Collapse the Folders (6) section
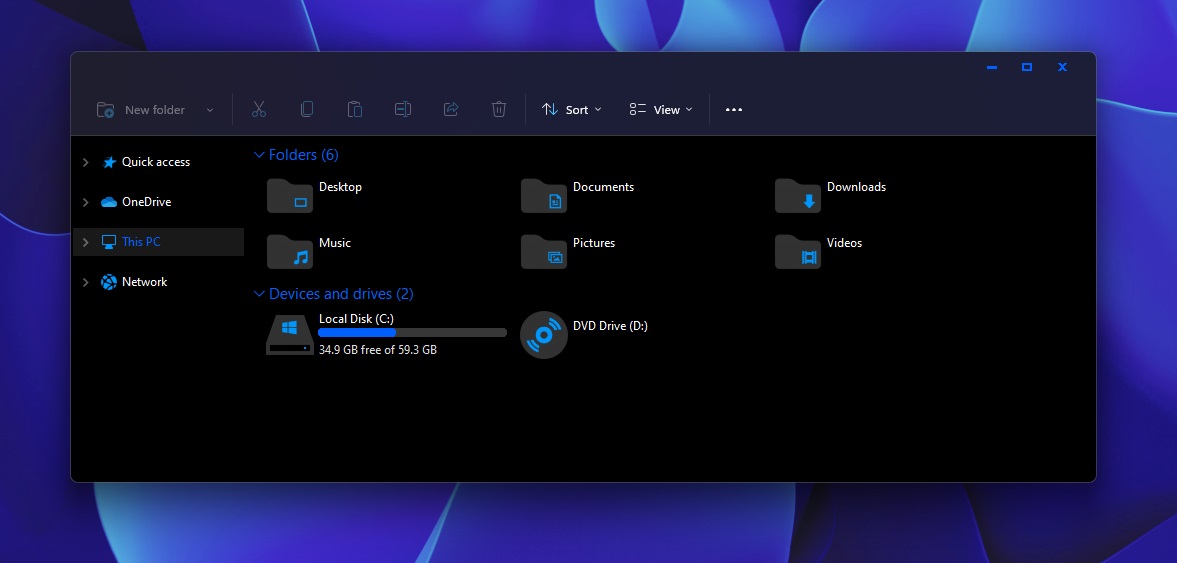The image size is (1177, 563). tap(259, 155)
